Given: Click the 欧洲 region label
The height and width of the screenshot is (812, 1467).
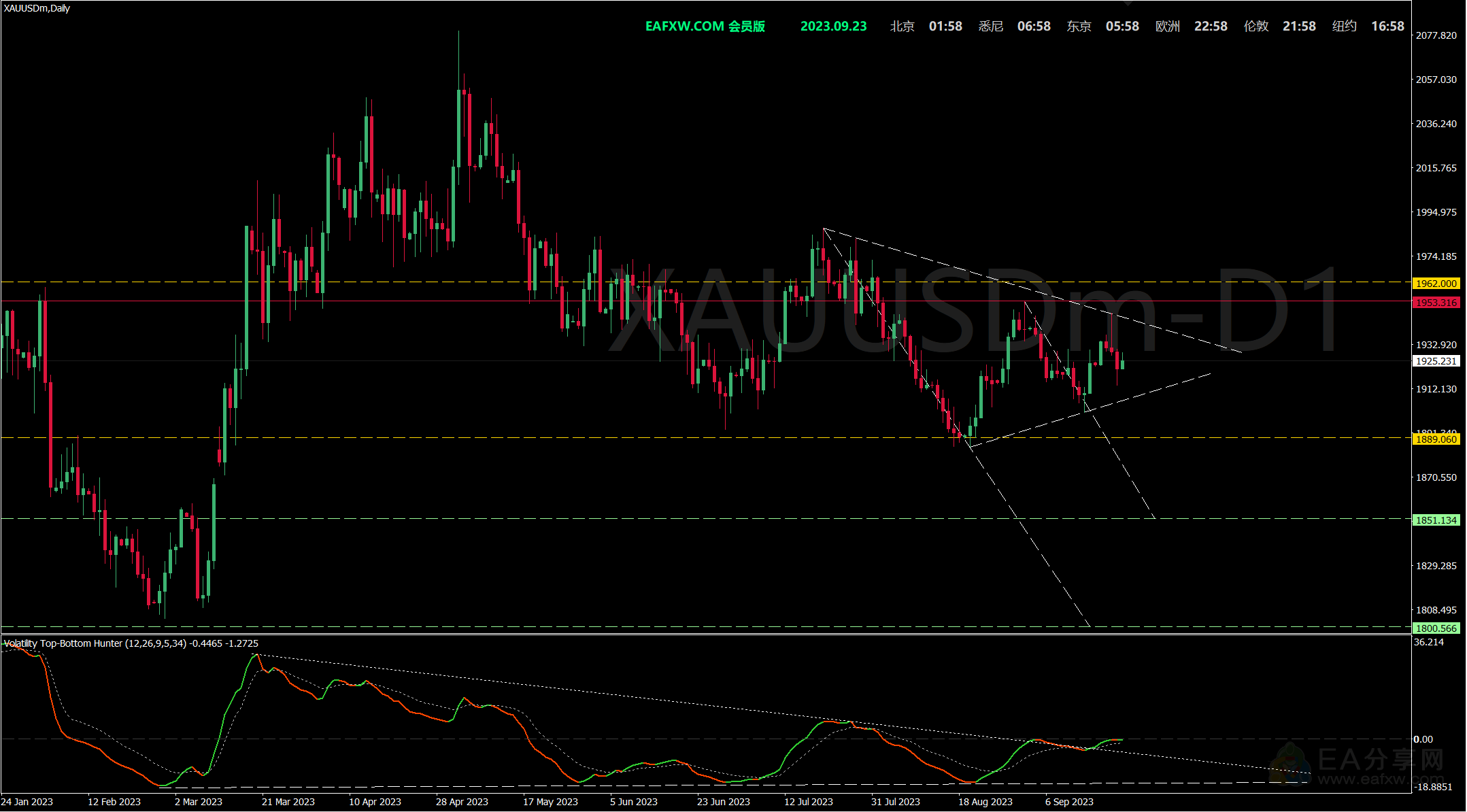Looking at the screenshot, I should click(x=1168, y=26).
